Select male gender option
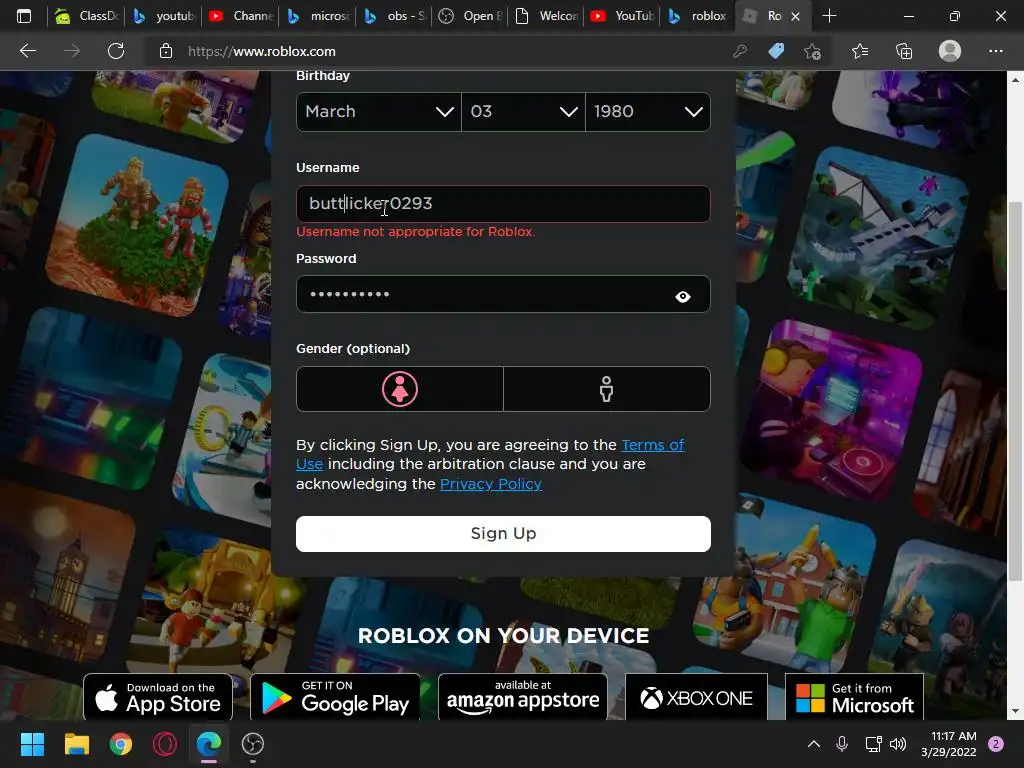1024x768 pixels. point(607,389)
